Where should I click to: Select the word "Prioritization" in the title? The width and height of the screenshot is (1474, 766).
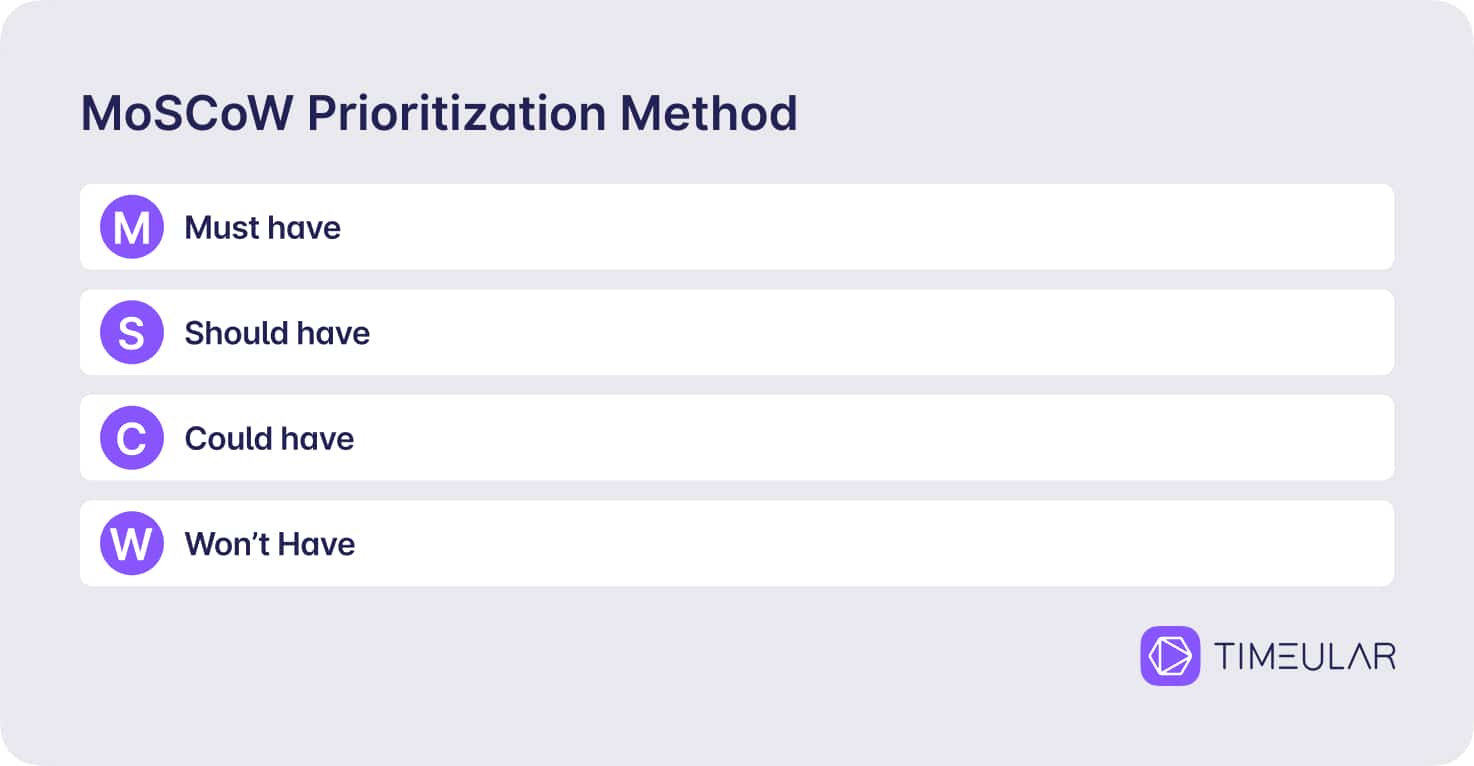coord(457,114)
